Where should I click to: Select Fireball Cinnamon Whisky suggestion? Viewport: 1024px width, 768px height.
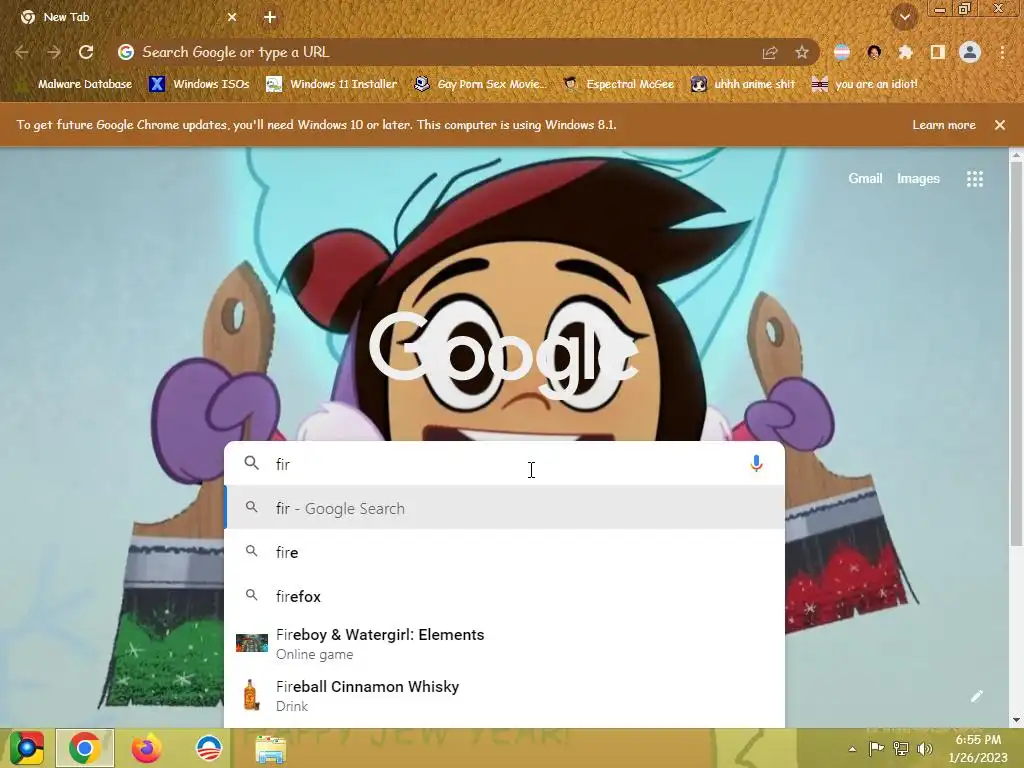coord(504,696)
